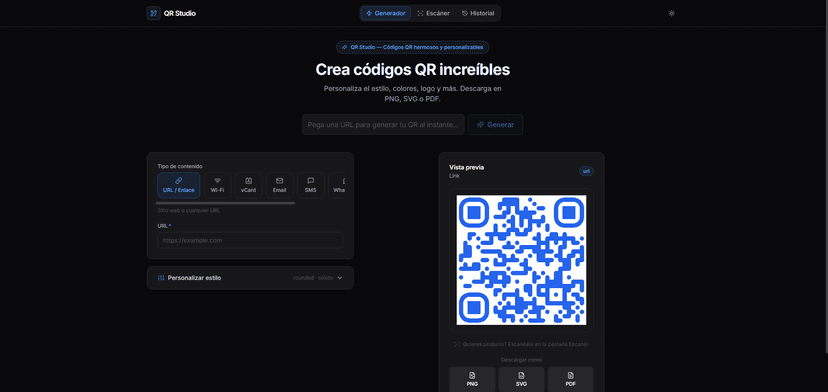Screen dimensions: 828x392
Task: Click the Crea códigos QR increíbles heading
Action: tap(413, 70)
